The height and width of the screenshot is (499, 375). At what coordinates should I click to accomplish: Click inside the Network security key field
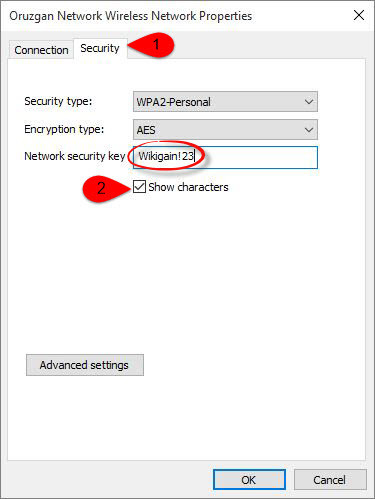coord(225,157)
